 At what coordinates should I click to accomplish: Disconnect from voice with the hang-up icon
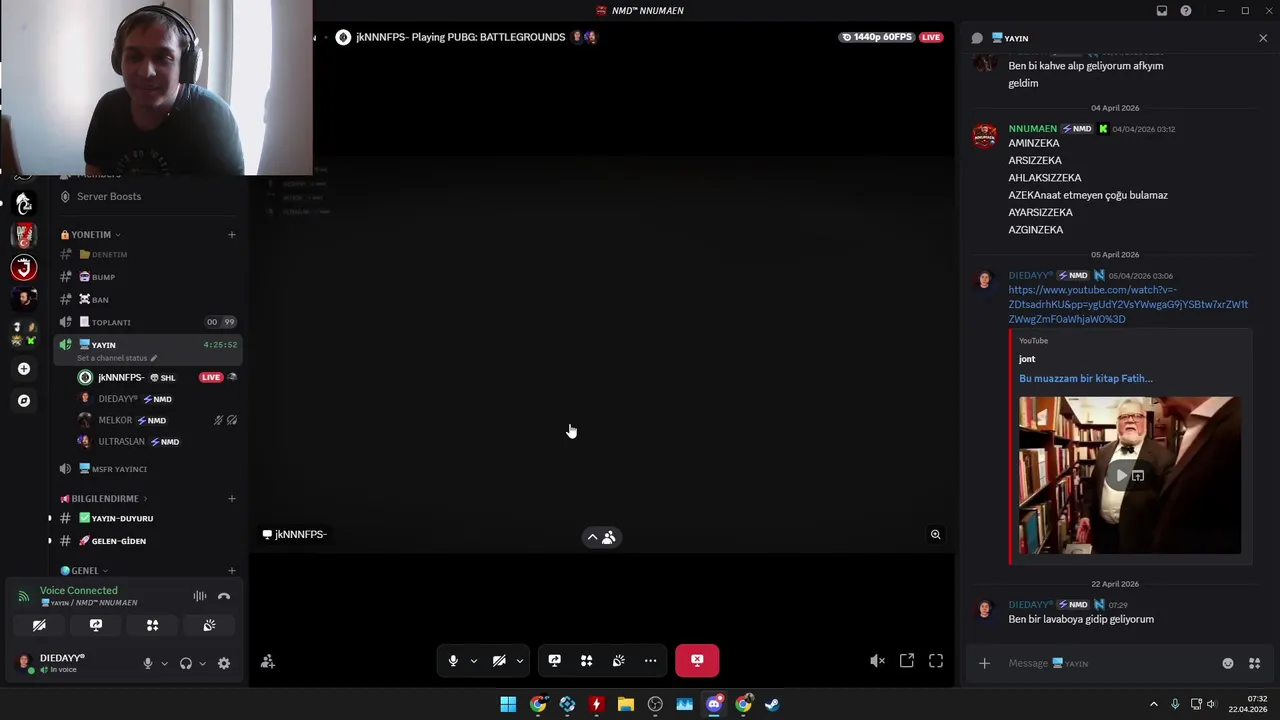pyautogui.click(x=224, y=596)
